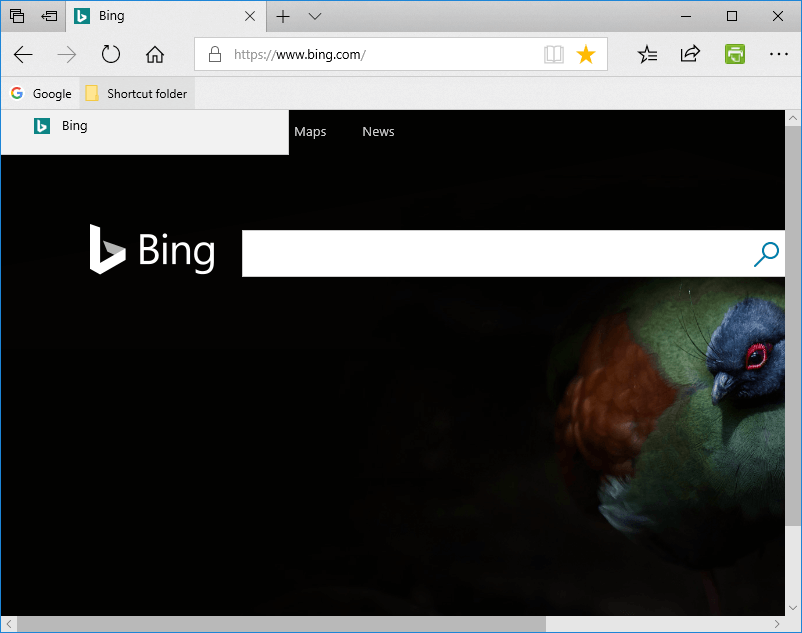The width and height of the screenshot is (802, 633).
Task: Open the Maps link
Action: [310, 132]
